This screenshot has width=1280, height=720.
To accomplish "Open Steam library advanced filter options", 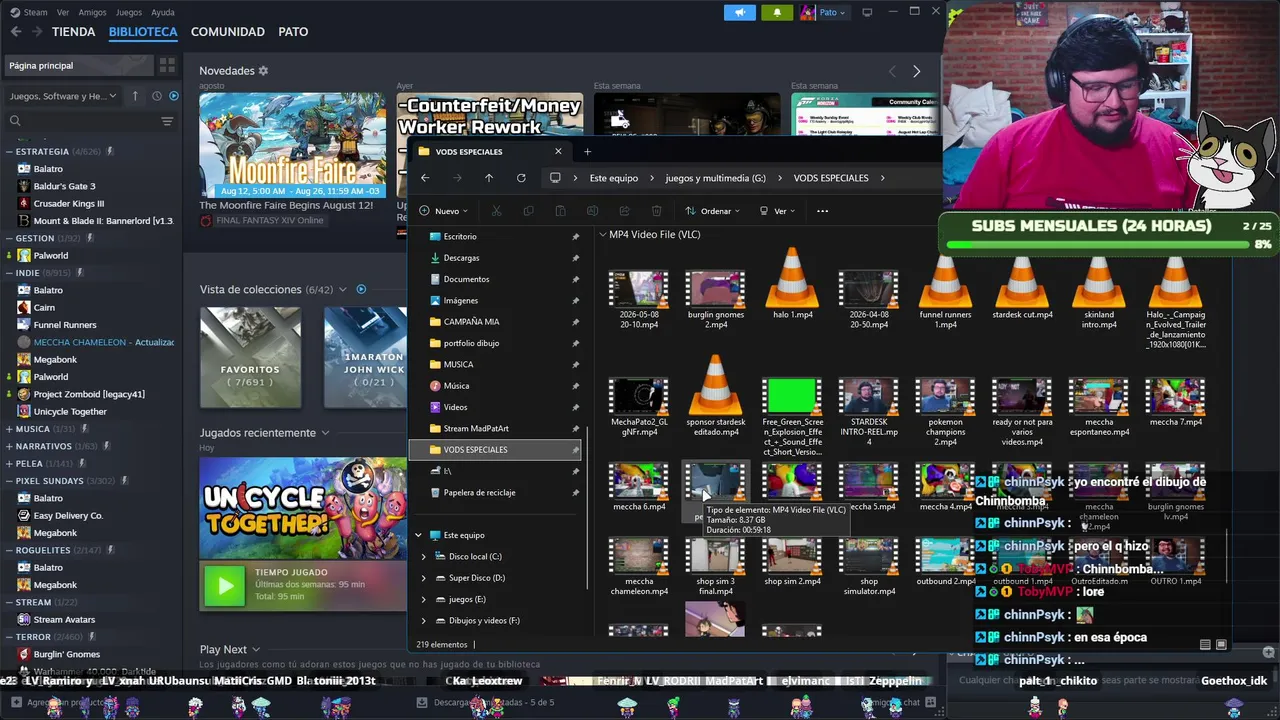I will pos(167,121).
